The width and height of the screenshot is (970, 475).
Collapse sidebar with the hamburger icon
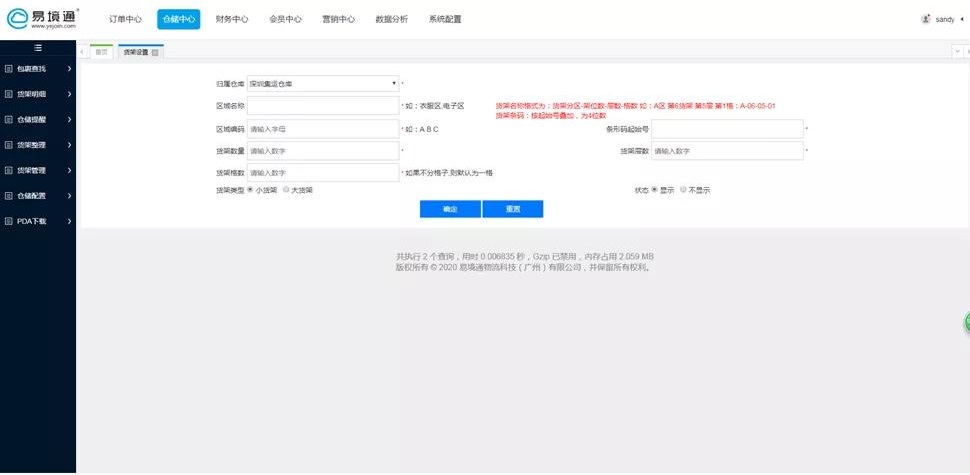pyautogui.click(x=38, y=48)
